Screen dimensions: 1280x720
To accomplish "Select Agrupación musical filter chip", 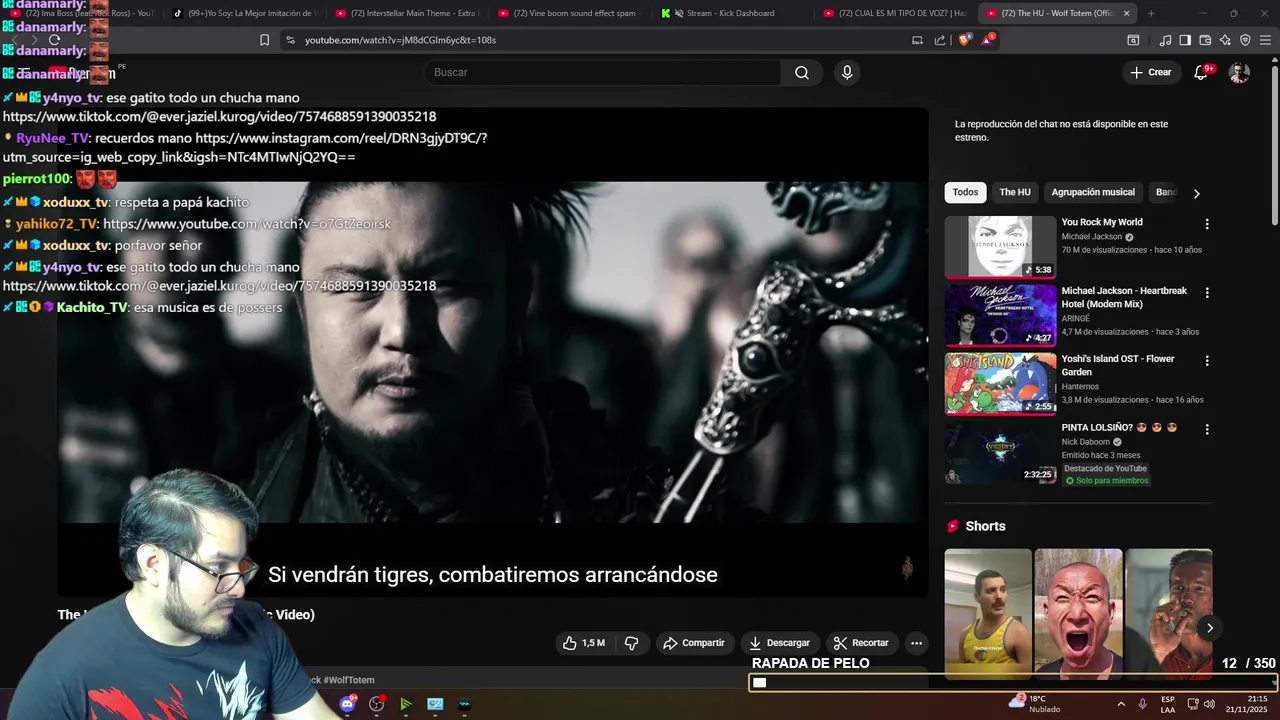I will (x=1093, y=192).
